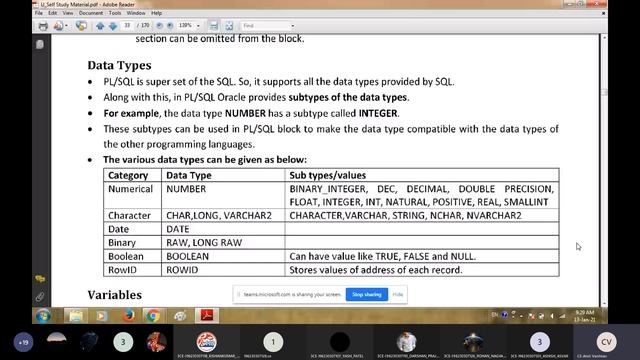Open the Paint taskbar icon
The width and height of the screenshot is (640, 360).
click(180, 316)
